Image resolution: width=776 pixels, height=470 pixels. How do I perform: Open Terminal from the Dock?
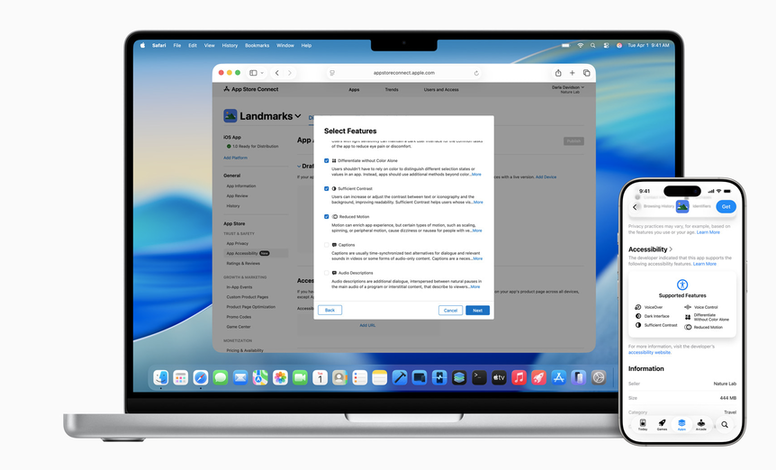(x=479, y=378)
